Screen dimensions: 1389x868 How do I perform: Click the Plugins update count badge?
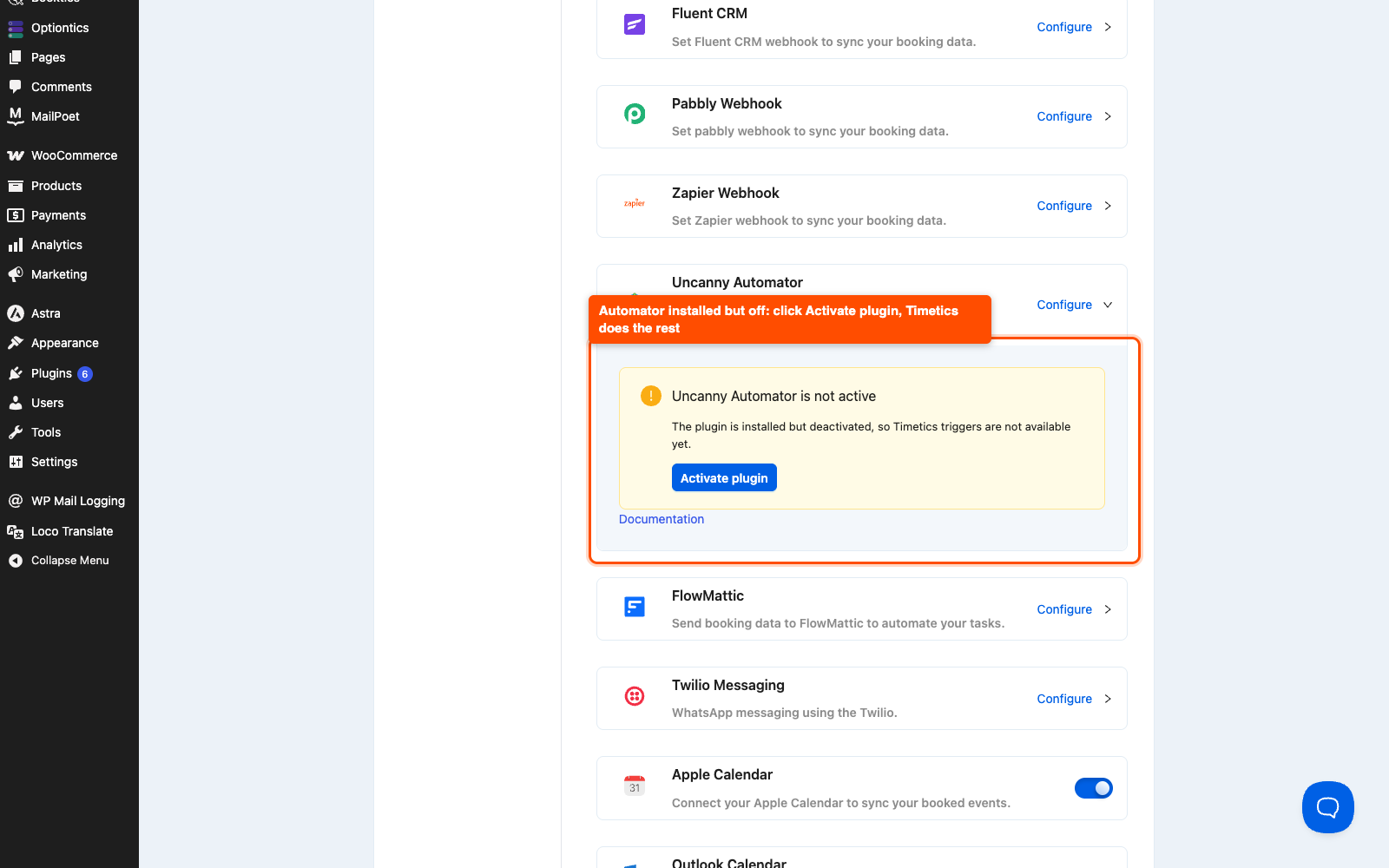[85, 374]
